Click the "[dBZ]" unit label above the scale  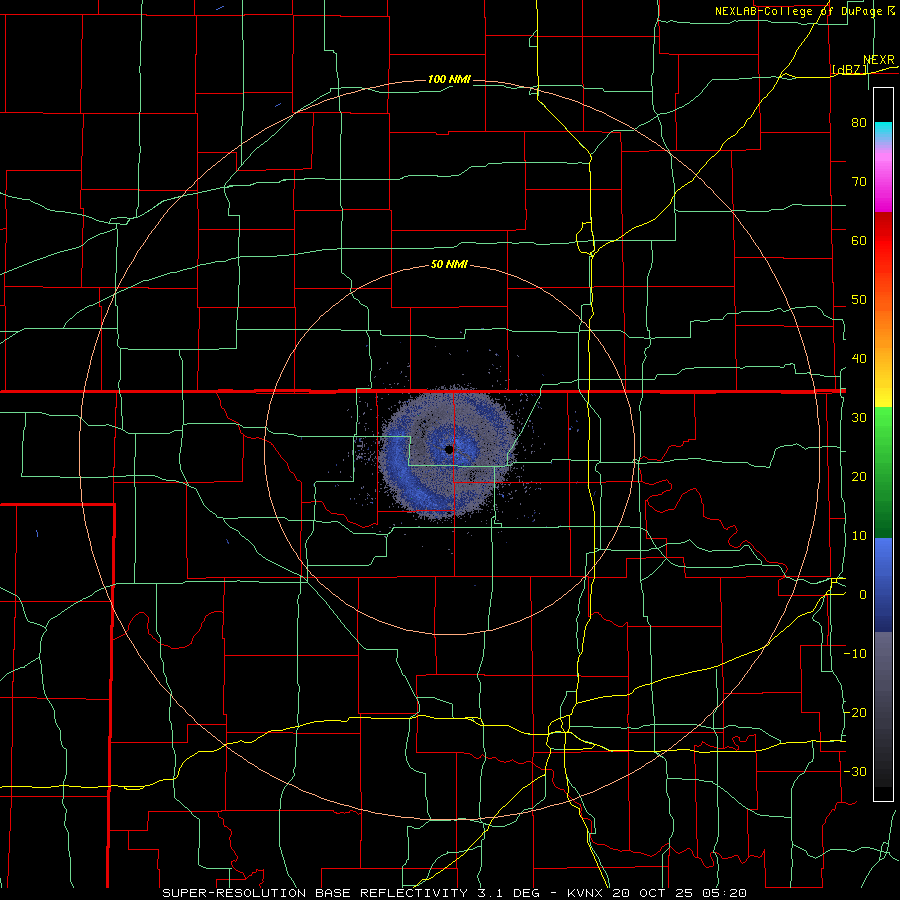849,69
